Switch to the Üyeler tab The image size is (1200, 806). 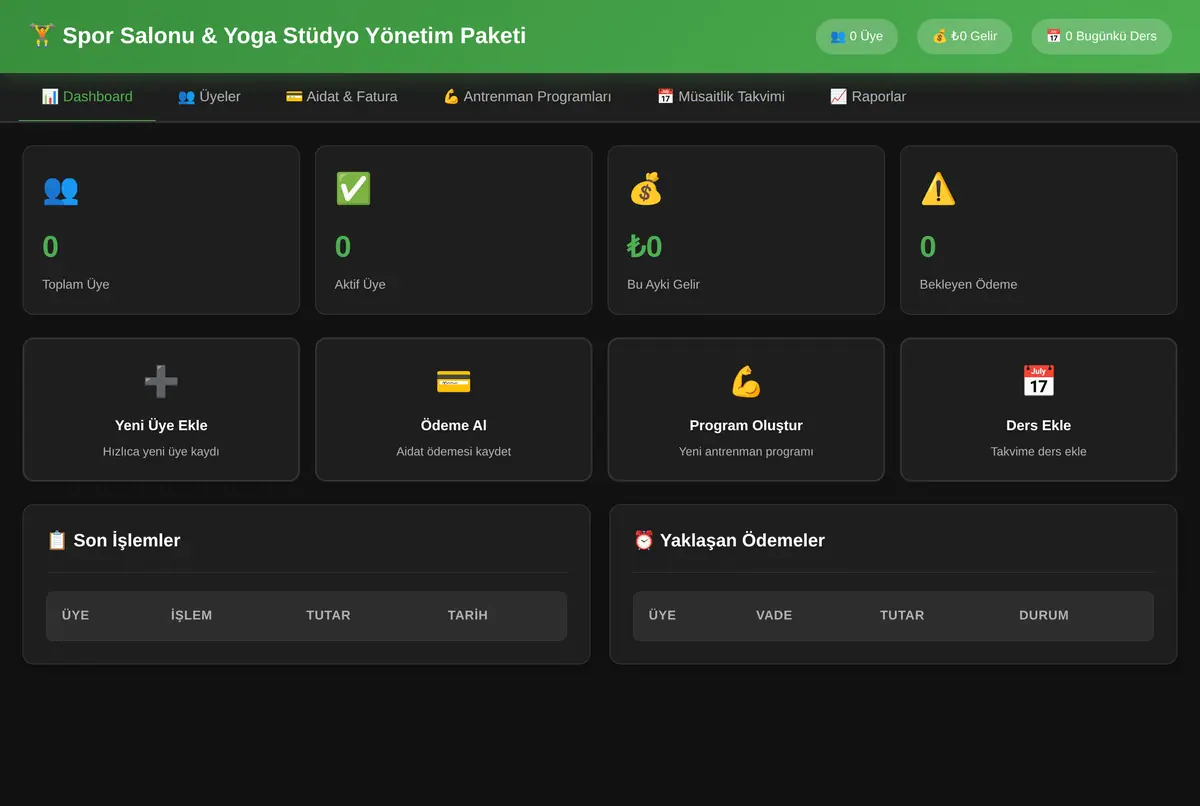pos(209,97)
